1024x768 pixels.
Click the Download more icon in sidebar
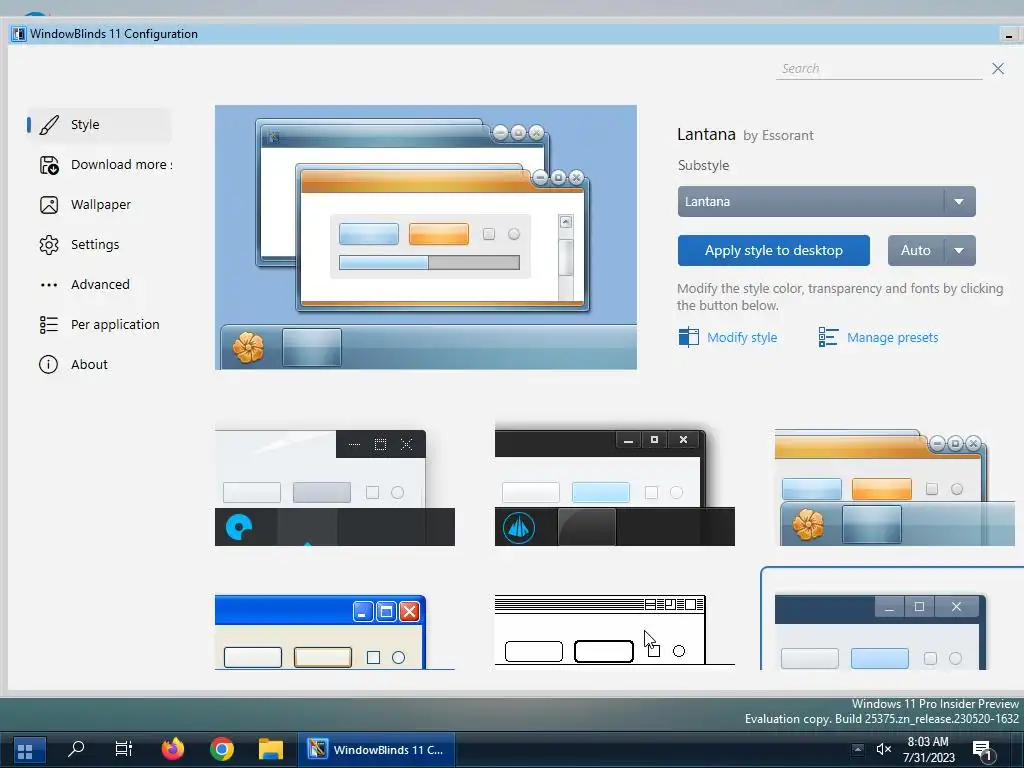click(x=49, y=165)
